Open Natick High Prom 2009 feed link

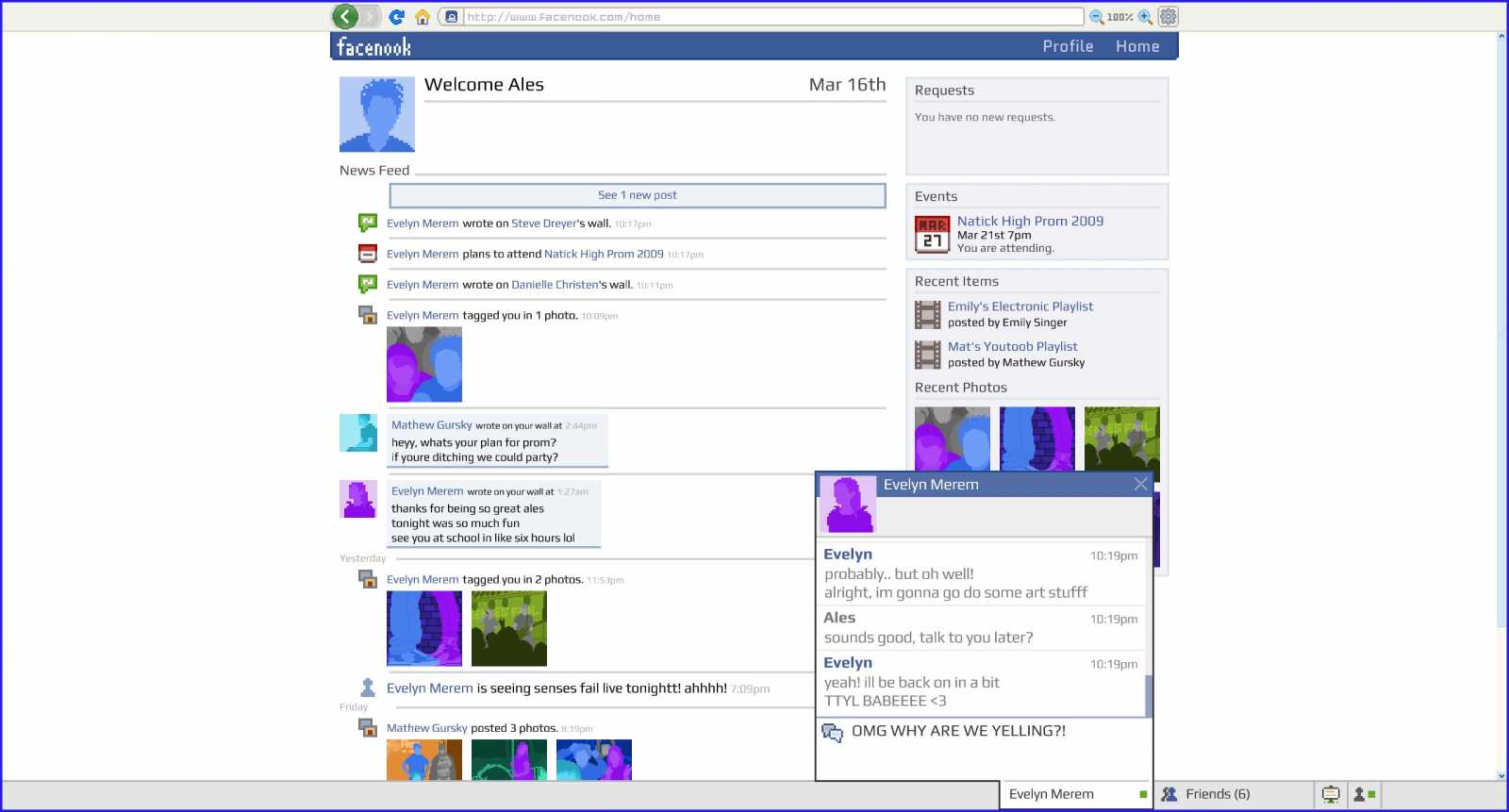[604, 254]
